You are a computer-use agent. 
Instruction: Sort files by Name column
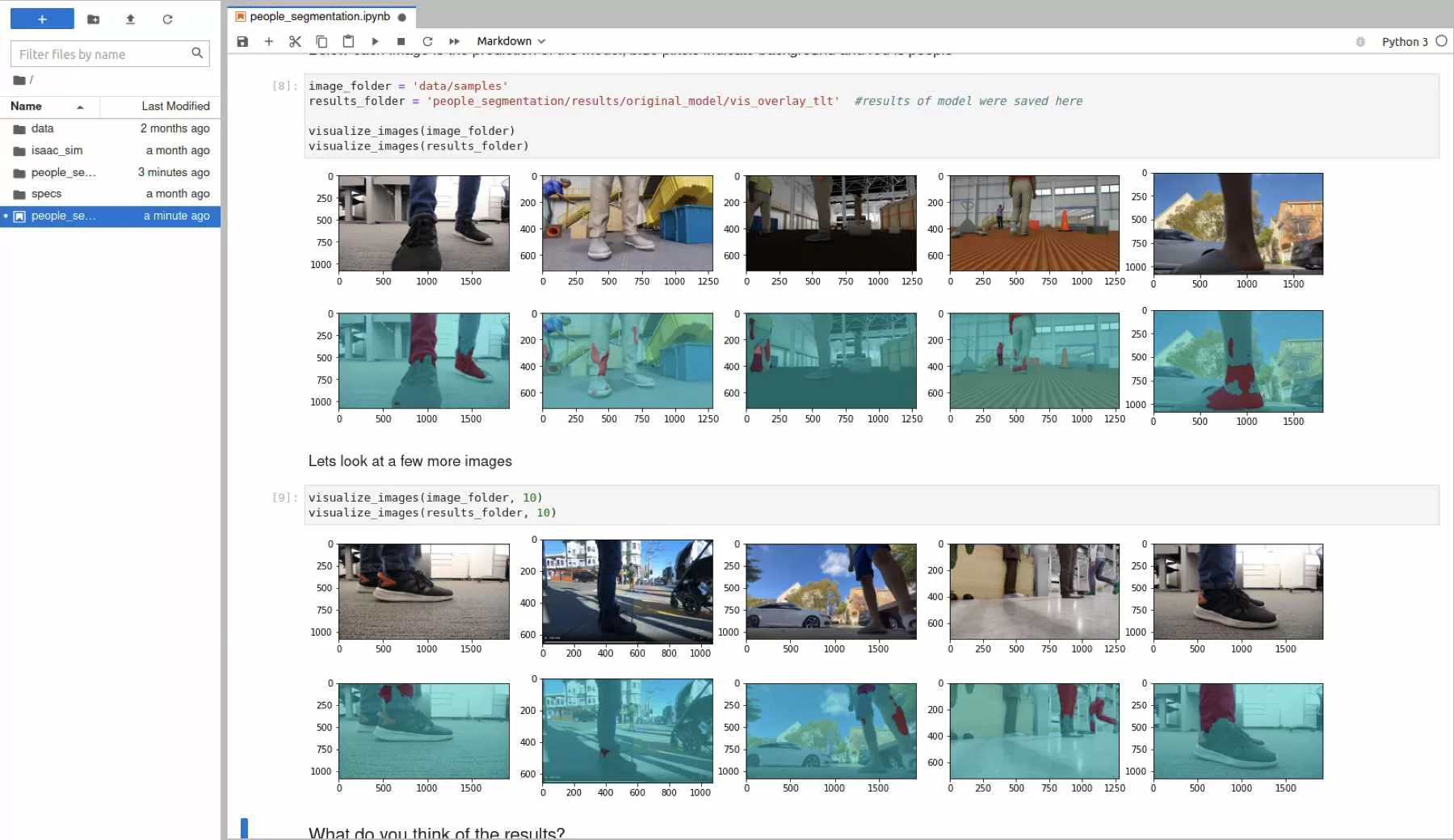50,106
